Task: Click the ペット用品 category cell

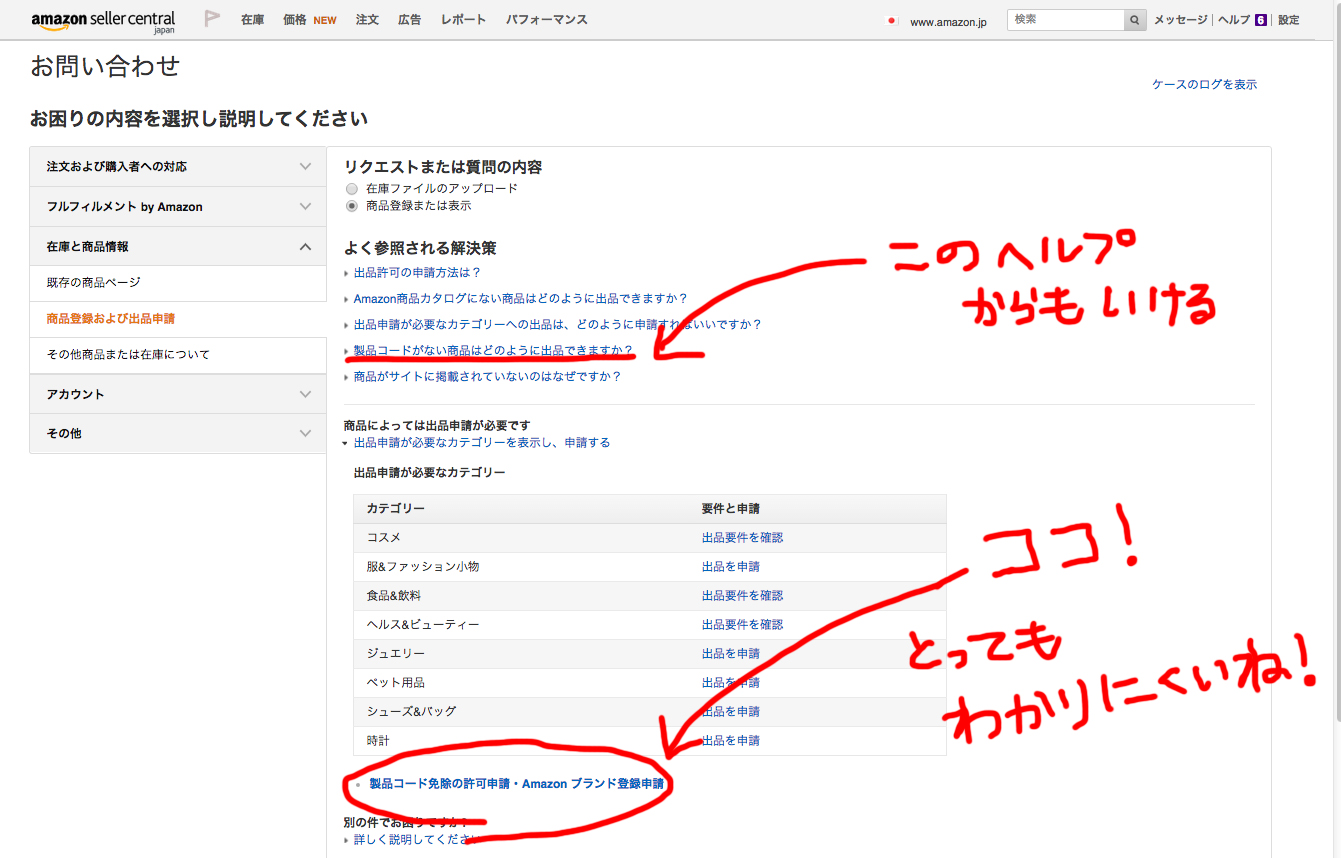Action: pyautogui.click(x=395, y=682)
